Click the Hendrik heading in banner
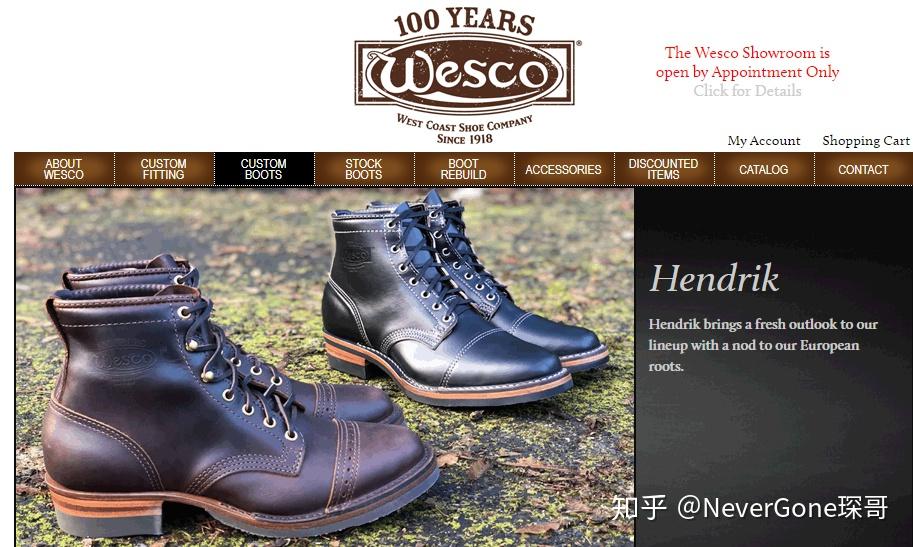Screen dimensions: 913x547 point(714,278)
